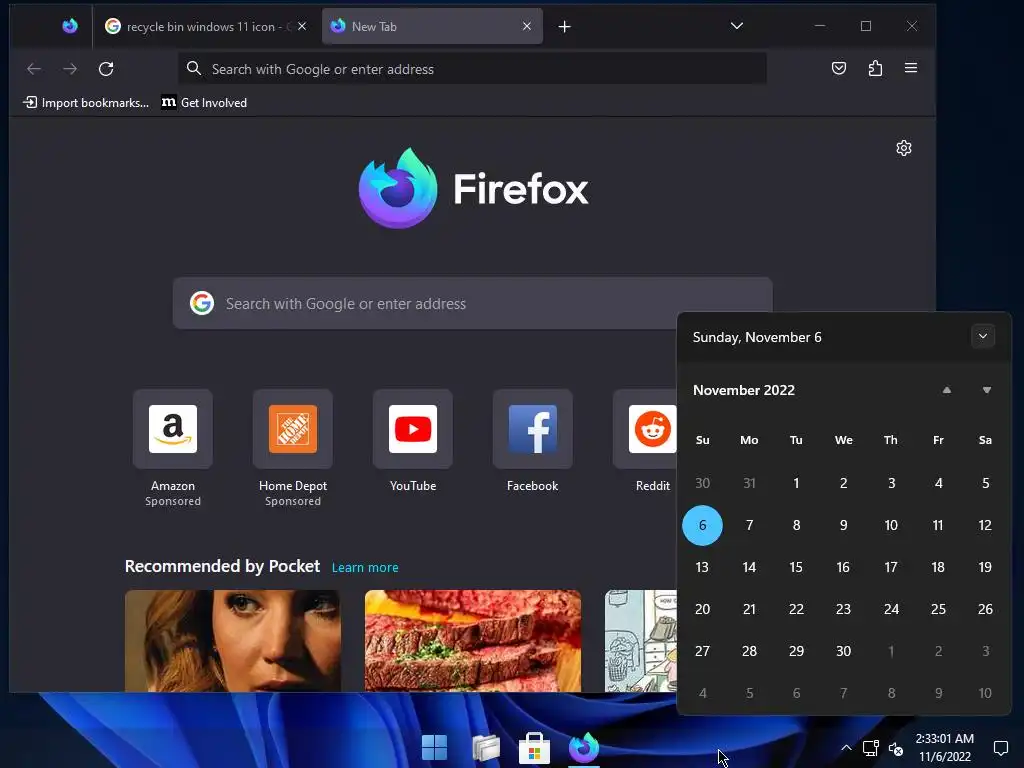Select November 15 in the calendar
Viewport: 1024px width, 768px height.
point(796,567)
